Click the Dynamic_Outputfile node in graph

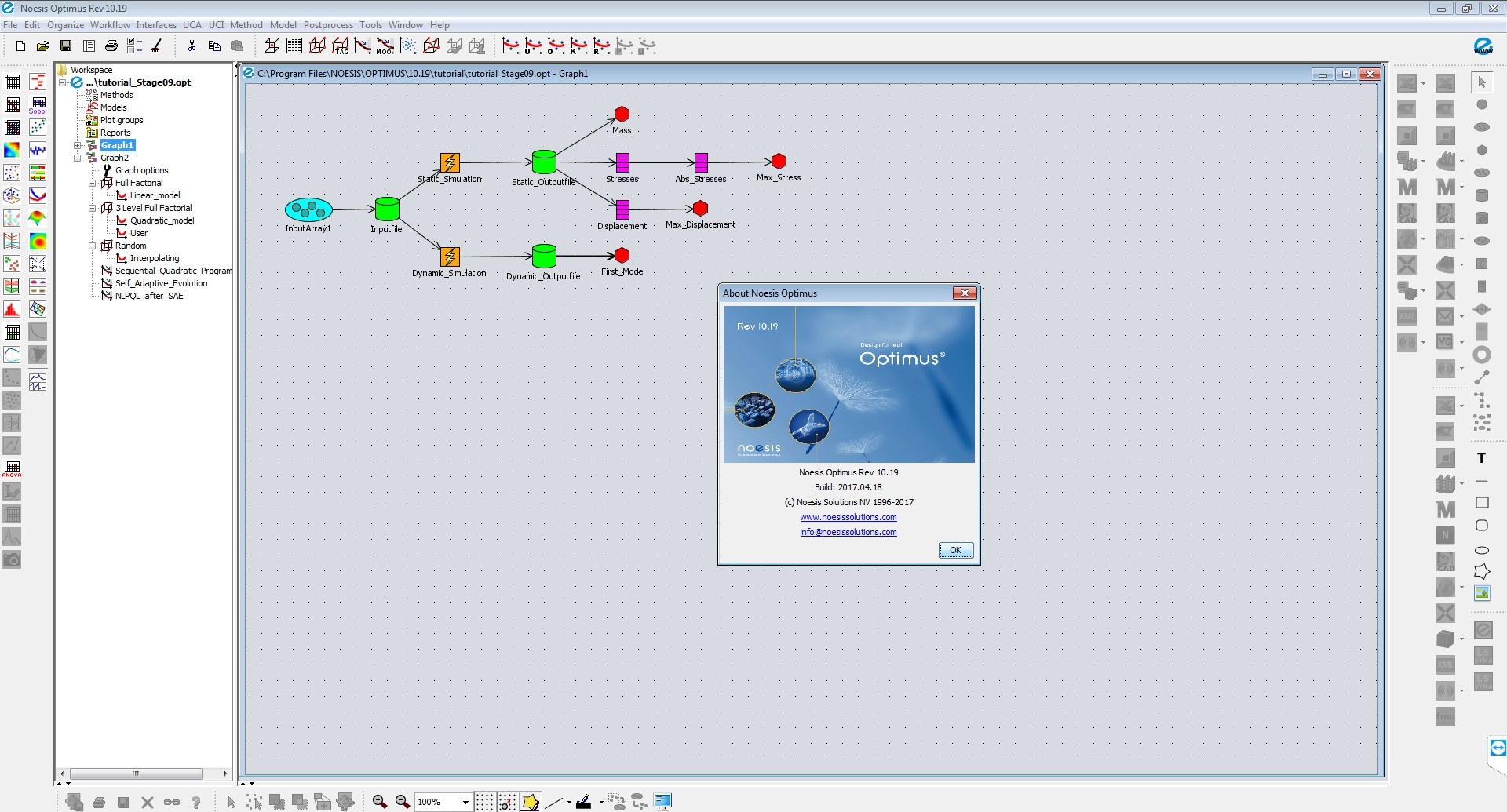click(544, 256)
